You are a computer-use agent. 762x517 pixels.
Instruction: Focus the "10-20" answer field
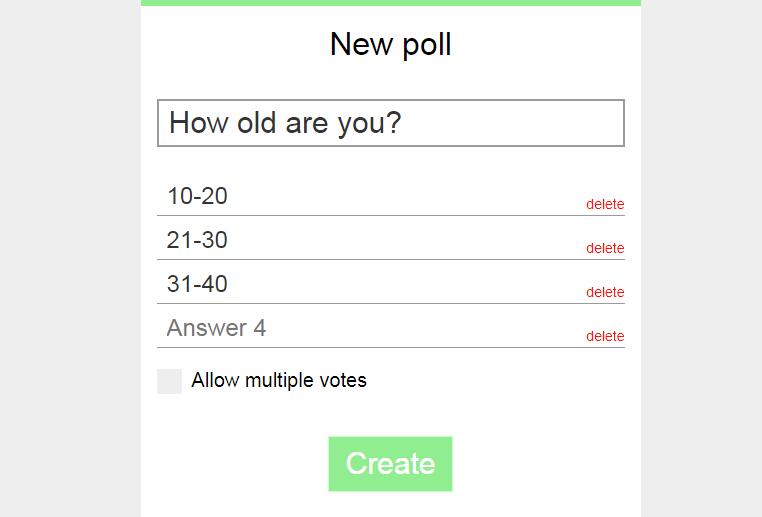click(x=370, y=196)
